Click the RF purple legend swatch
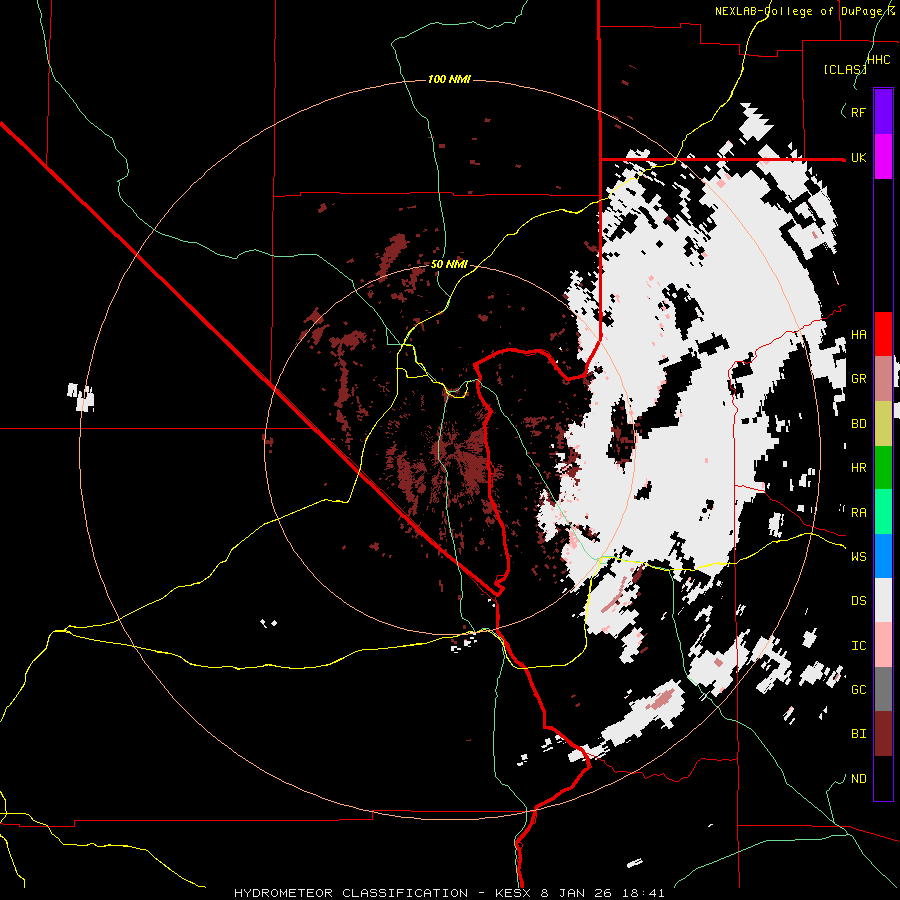The width and height of the screenshot is (900, 900). tap(883, 112)
